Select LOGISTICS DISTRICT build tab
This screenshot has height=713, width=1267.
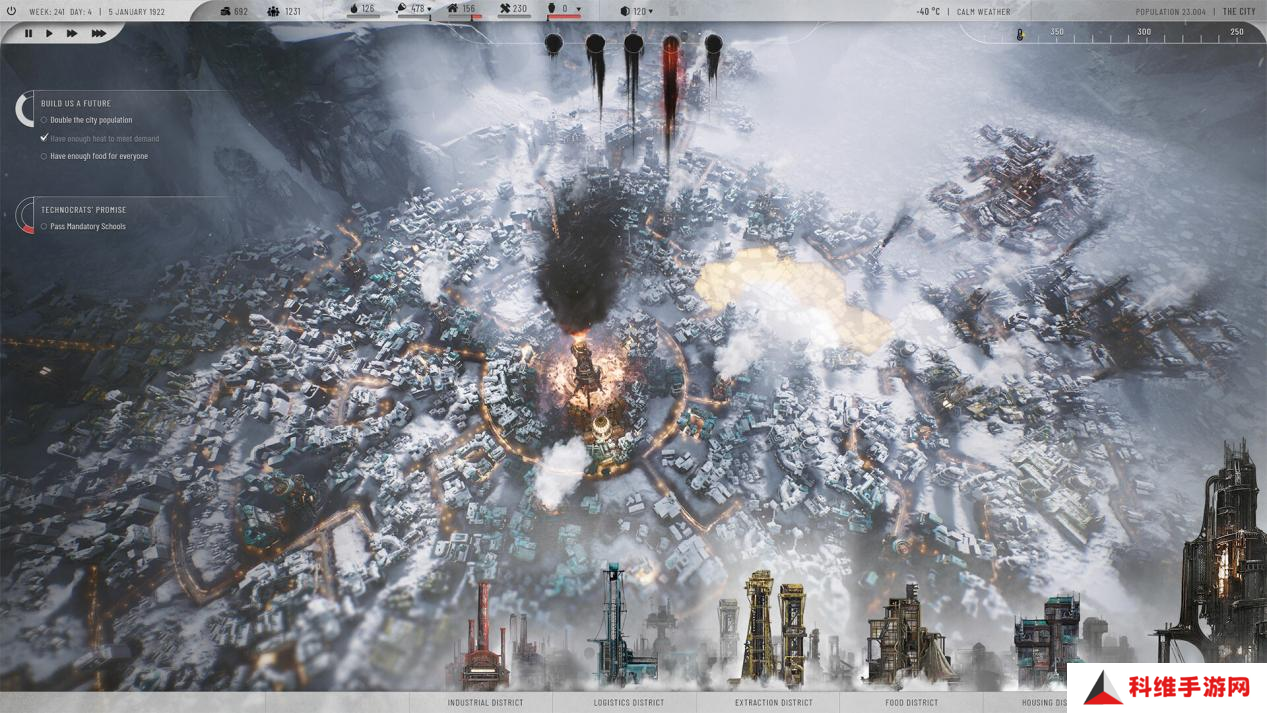[x=628, y=703]
